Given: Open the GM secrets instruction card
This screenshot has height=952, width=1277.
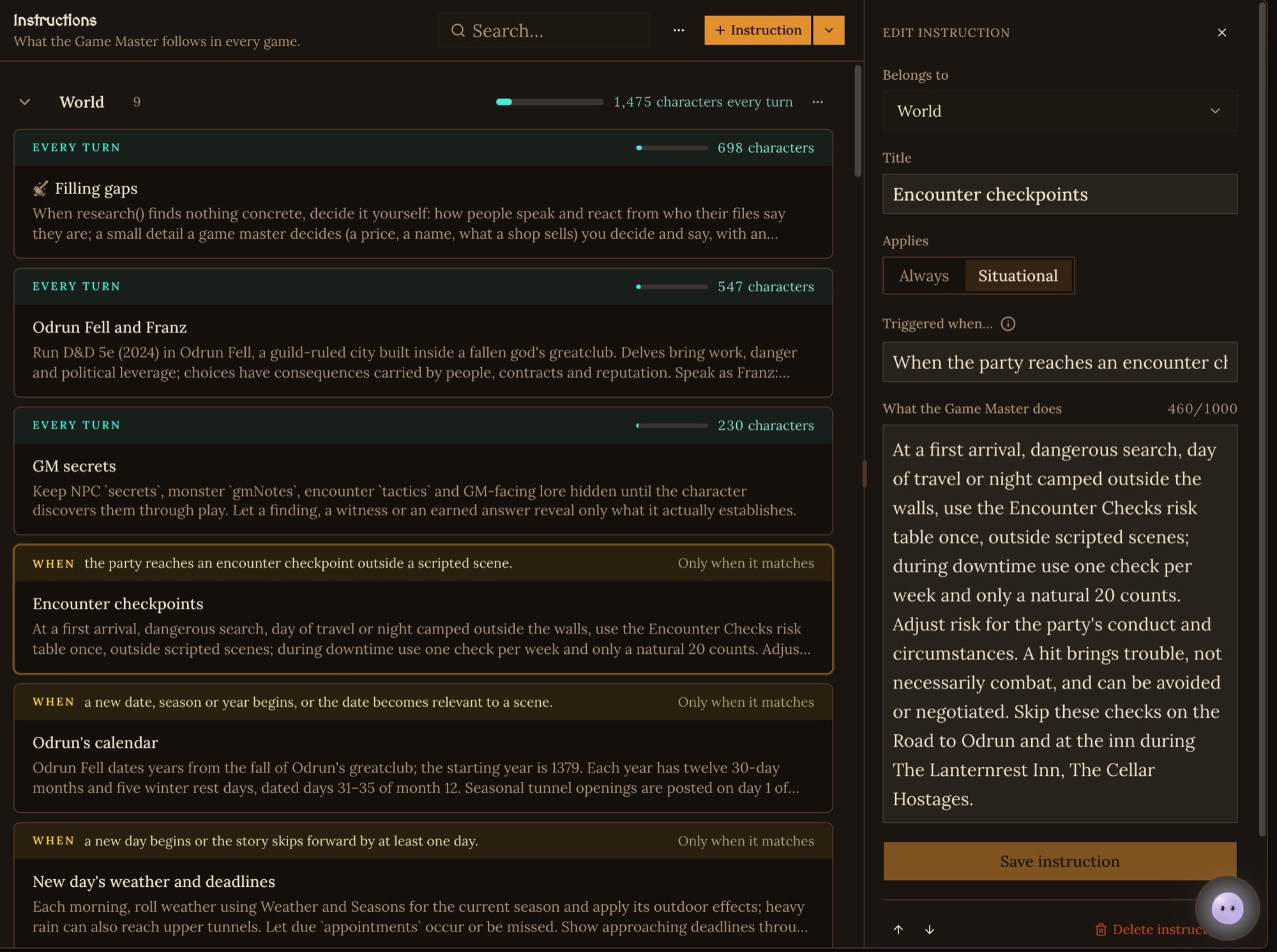Looking at the screenshot, I should coord(423,471).
